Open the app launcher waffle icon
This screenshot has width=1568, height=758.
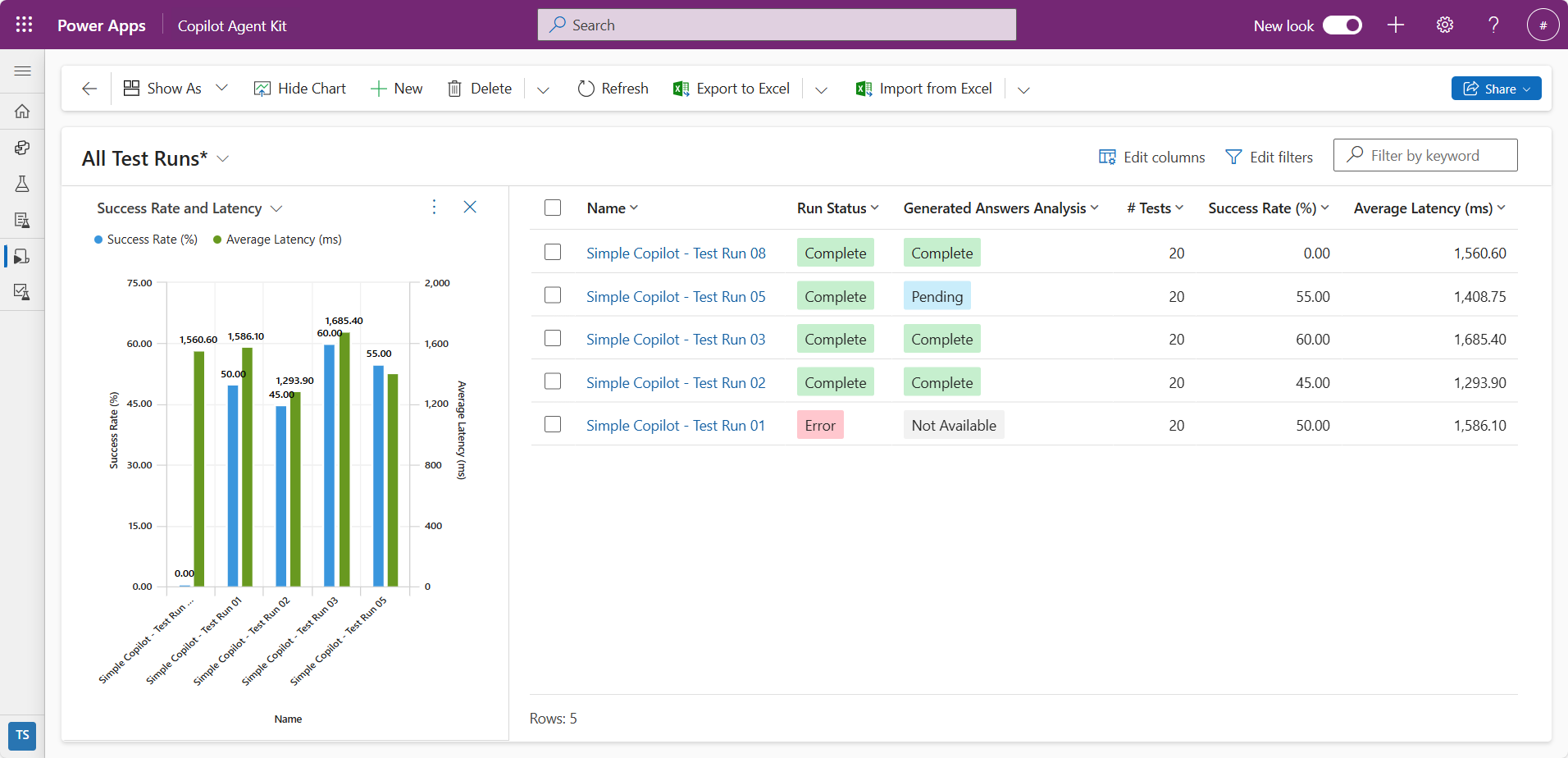coord(24,25)
